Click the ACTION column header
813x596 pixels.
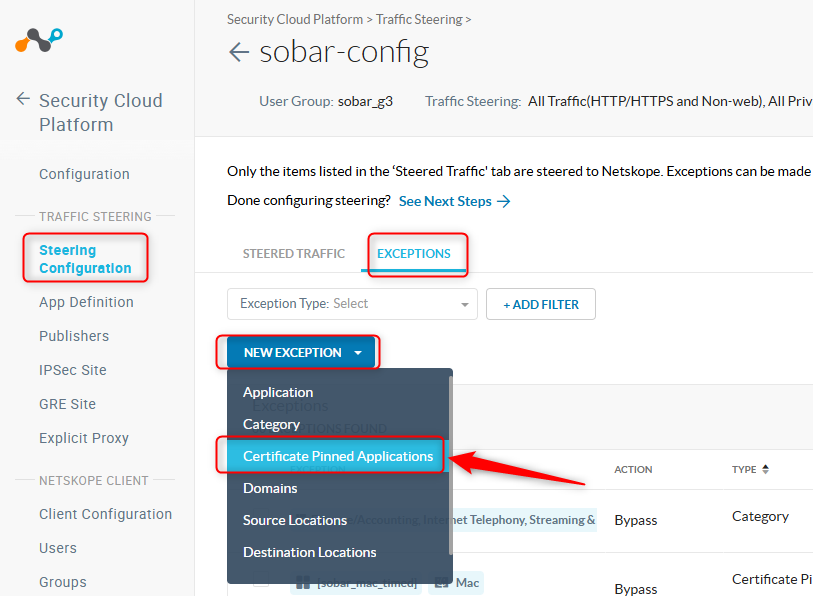633,469
